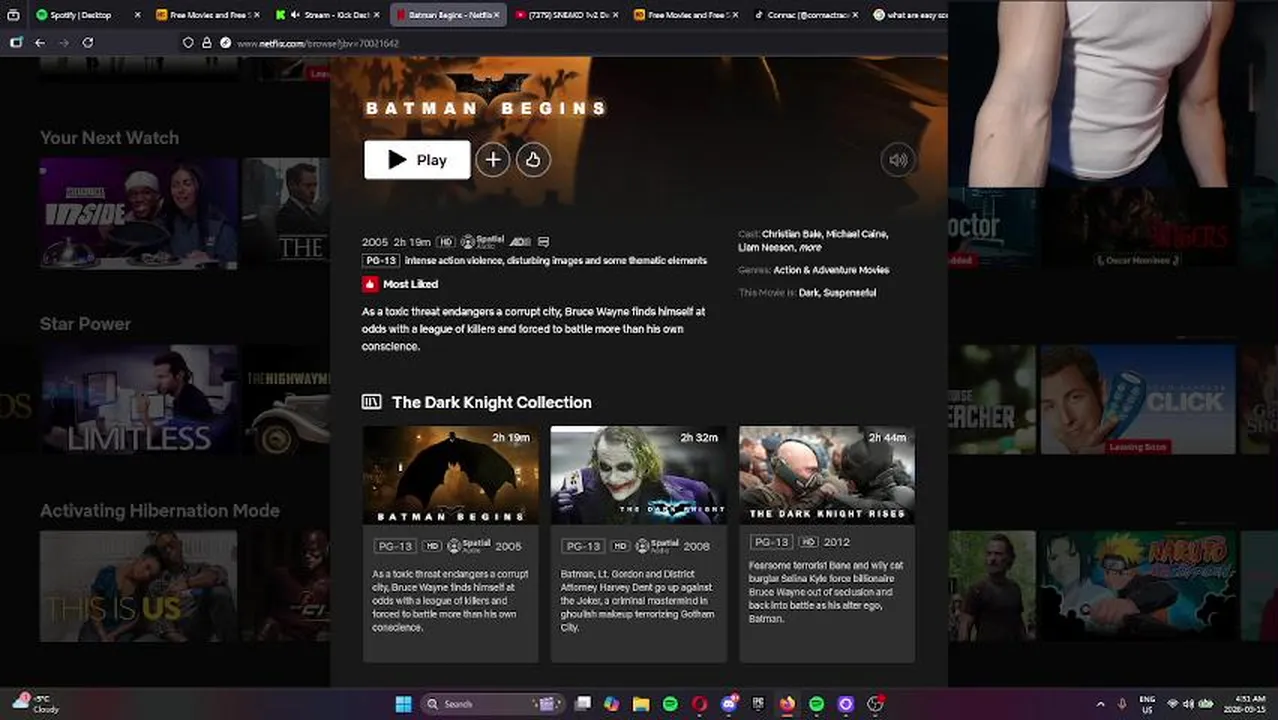Open Free Movies tab beside Spotify tab
Image resolution: width=1278 pixels, height=720 pixels.
point(207,15)
